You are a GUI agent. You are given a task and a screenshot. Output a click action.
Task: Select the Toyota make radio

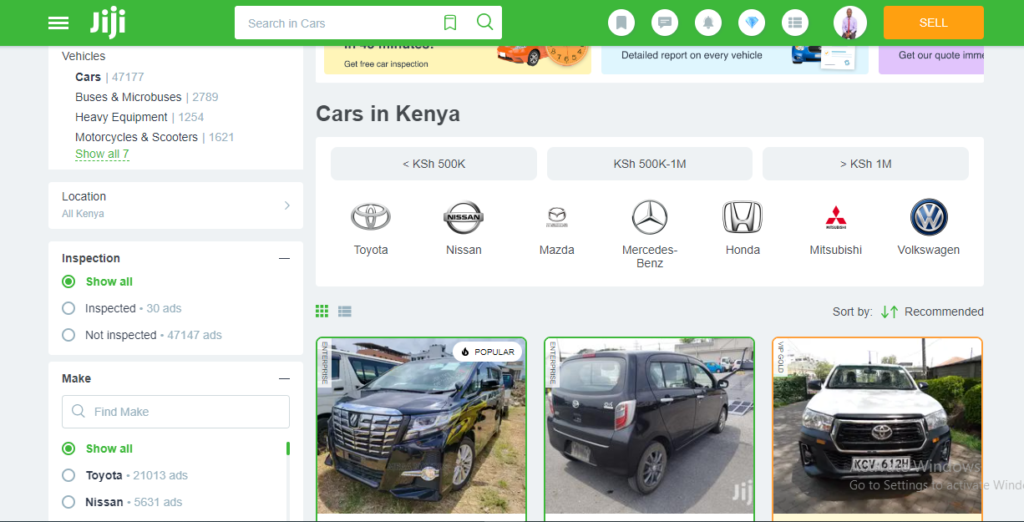tap(69, 476)
